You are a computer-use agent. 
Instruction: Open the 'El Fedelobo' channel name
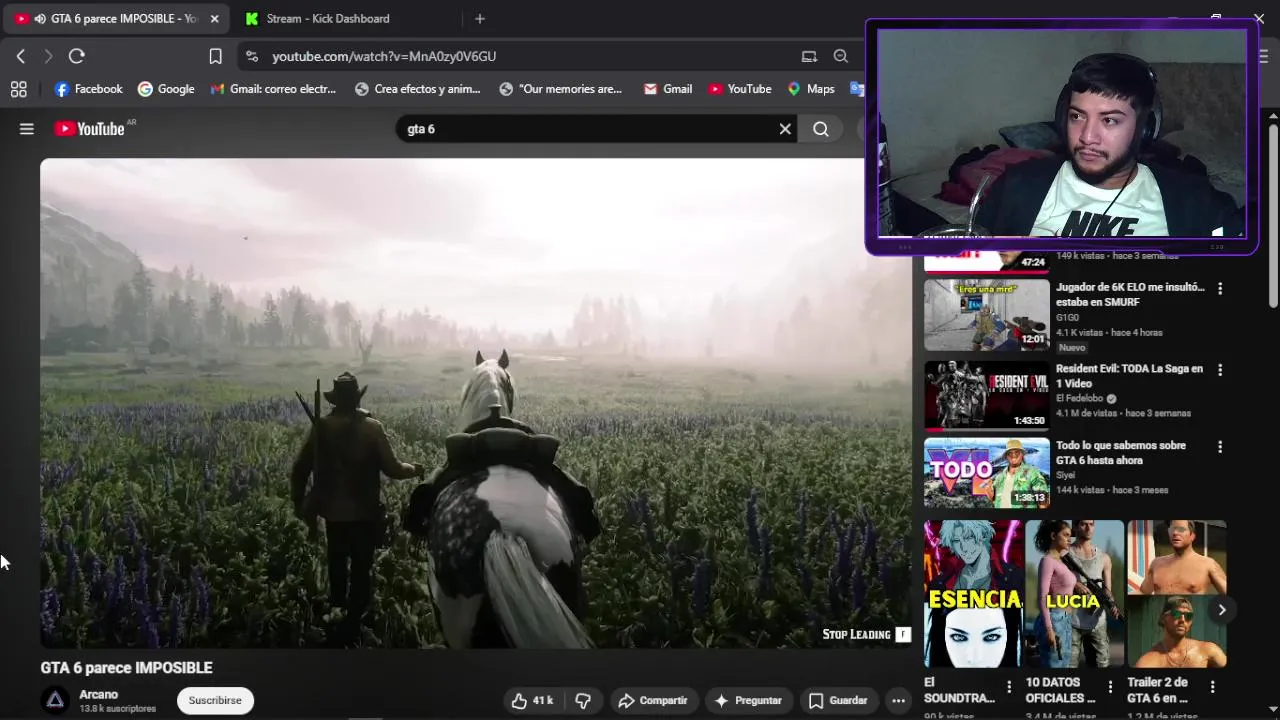click(1079, 398)
